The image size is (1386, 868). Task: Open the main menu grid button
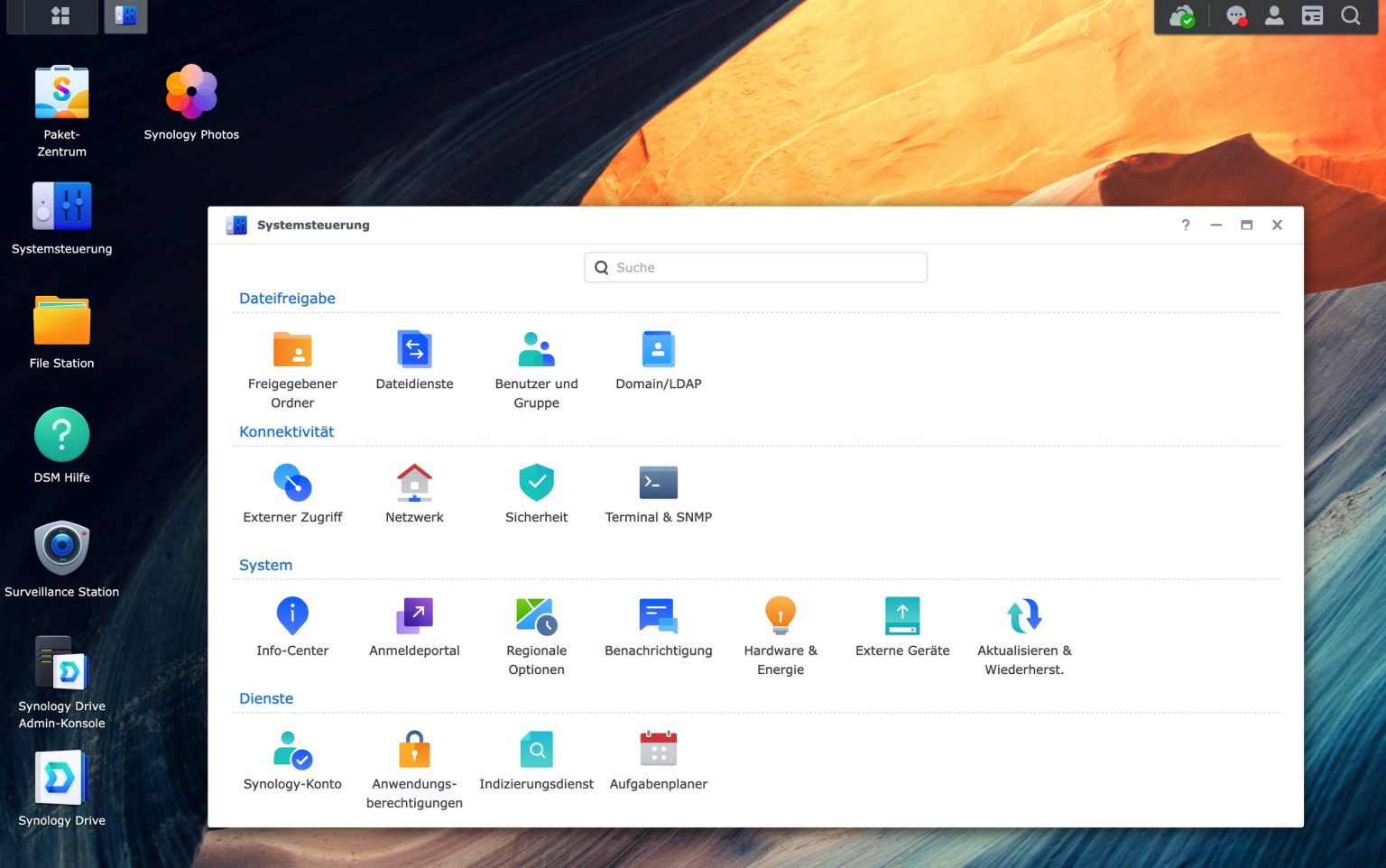coord(60,15)
